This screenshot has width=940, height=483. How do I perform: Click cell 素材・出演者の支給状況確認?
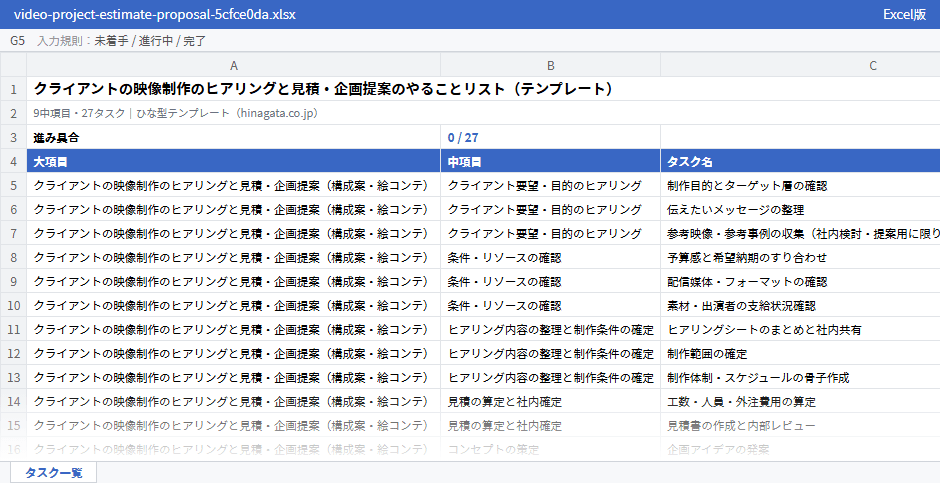click(800, 305)
